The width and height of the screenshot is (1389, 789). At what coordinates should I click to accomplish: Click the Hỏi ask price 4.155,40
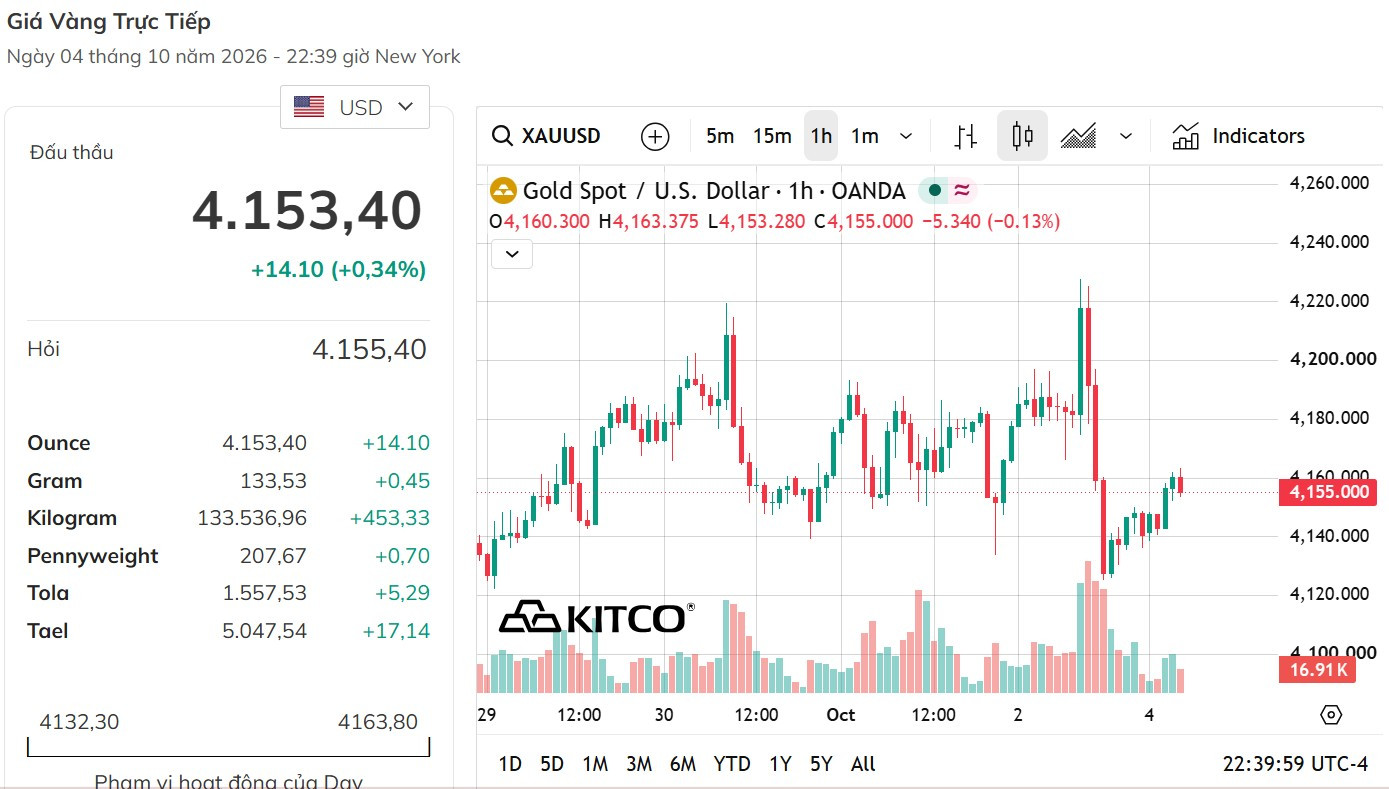tap(369, 349)
